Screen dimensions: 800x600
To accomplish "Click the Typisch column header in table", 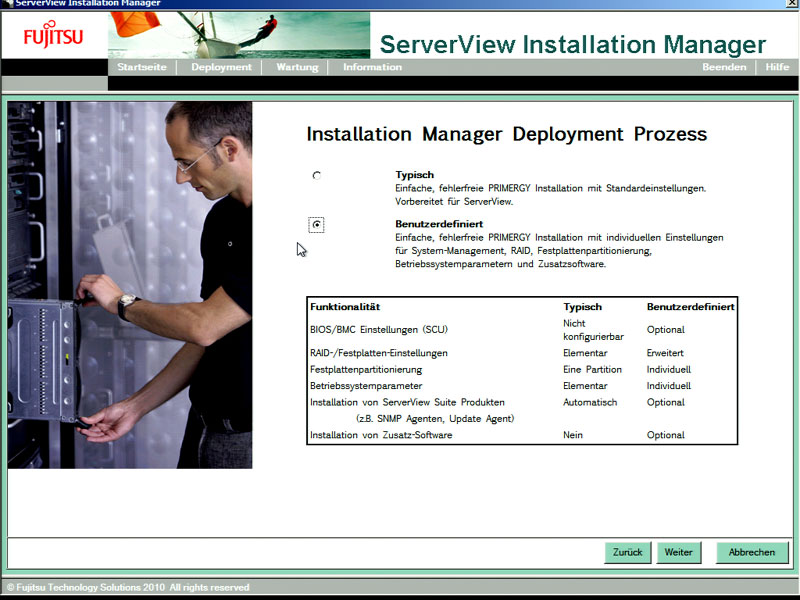I will [582, 307].
